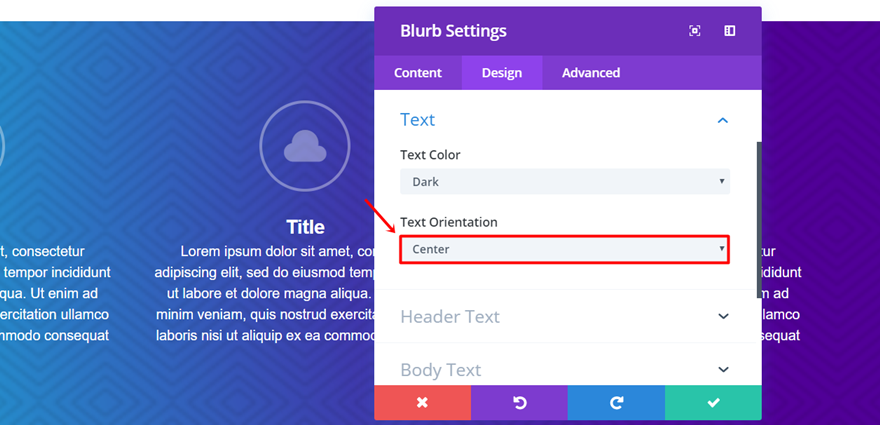Screen dimensions: 880x425
Task: Redo the change with the blue arrow button
Action: coord(616,402)
